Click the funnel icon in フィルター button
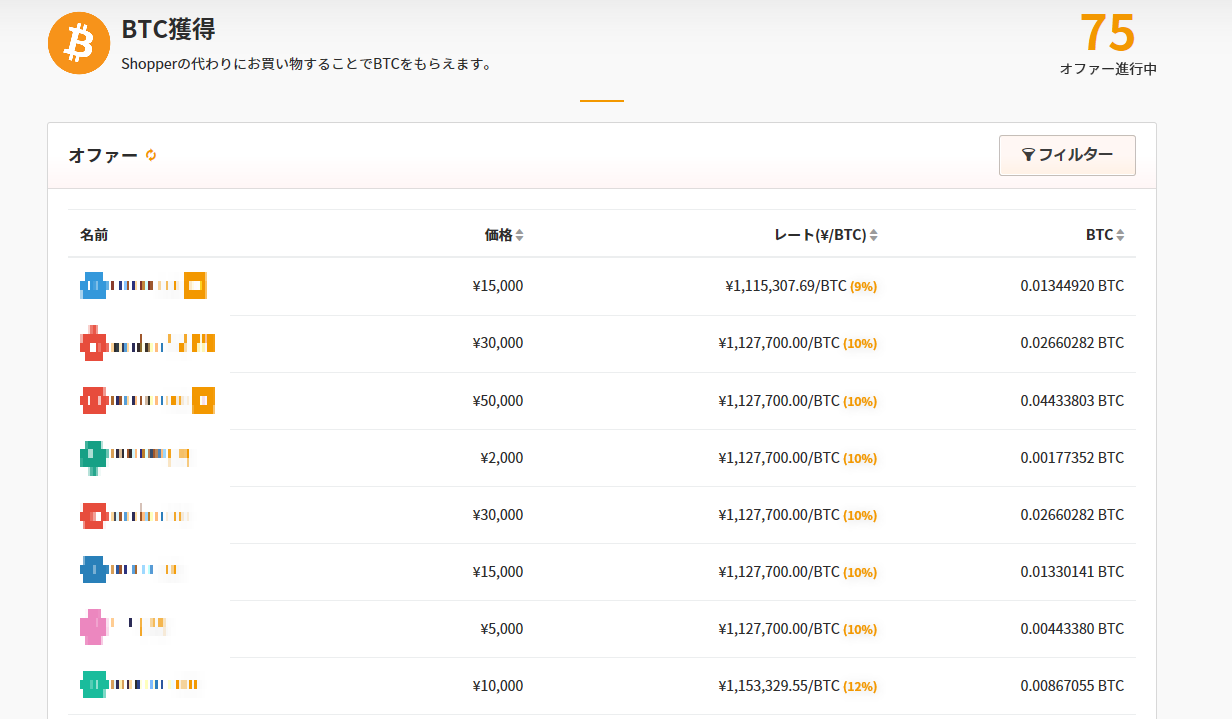 [x=1027, y=155]
